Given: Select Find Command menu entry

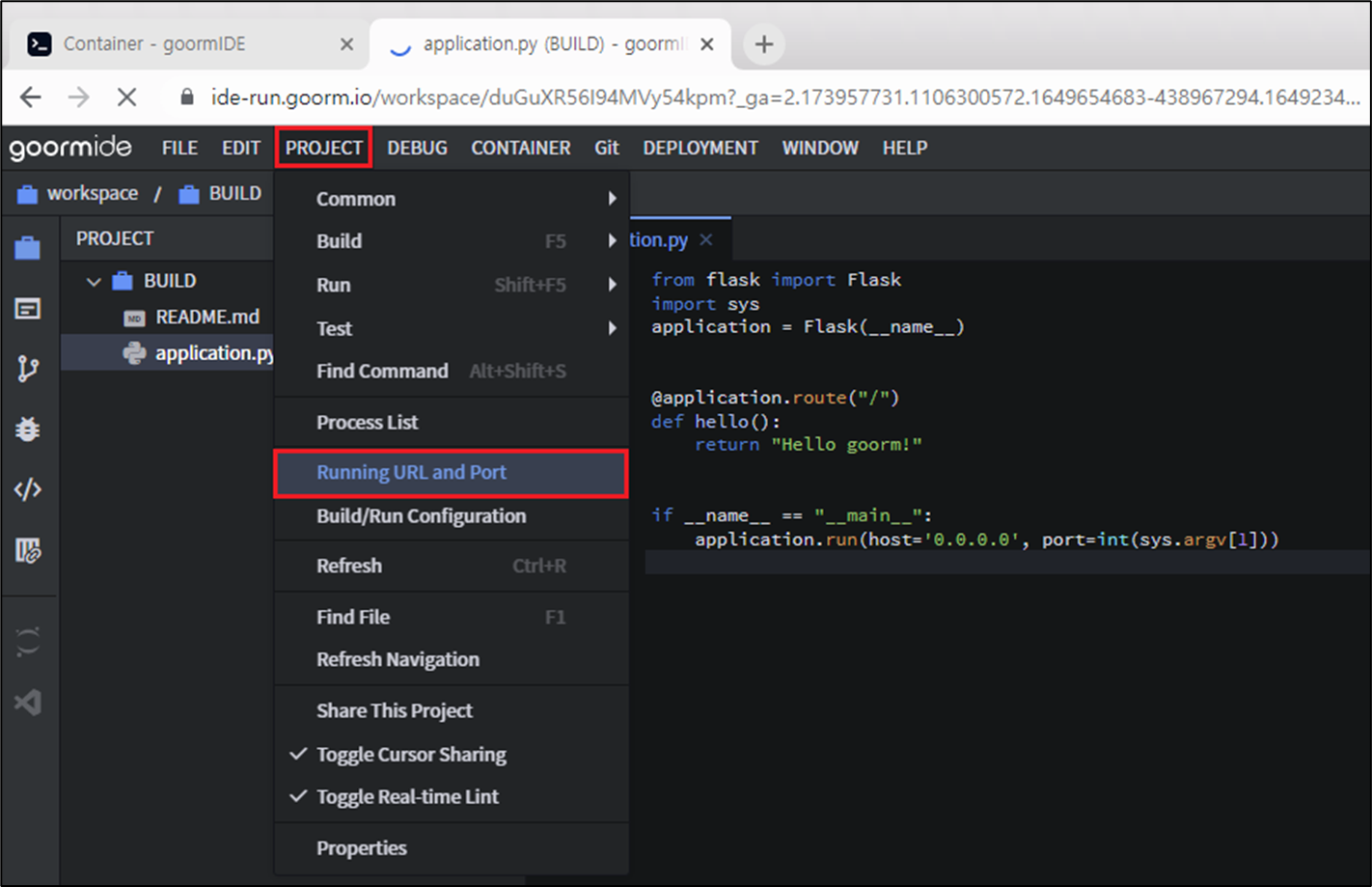Looking at the screenshot, I should (x=452, y=371).
